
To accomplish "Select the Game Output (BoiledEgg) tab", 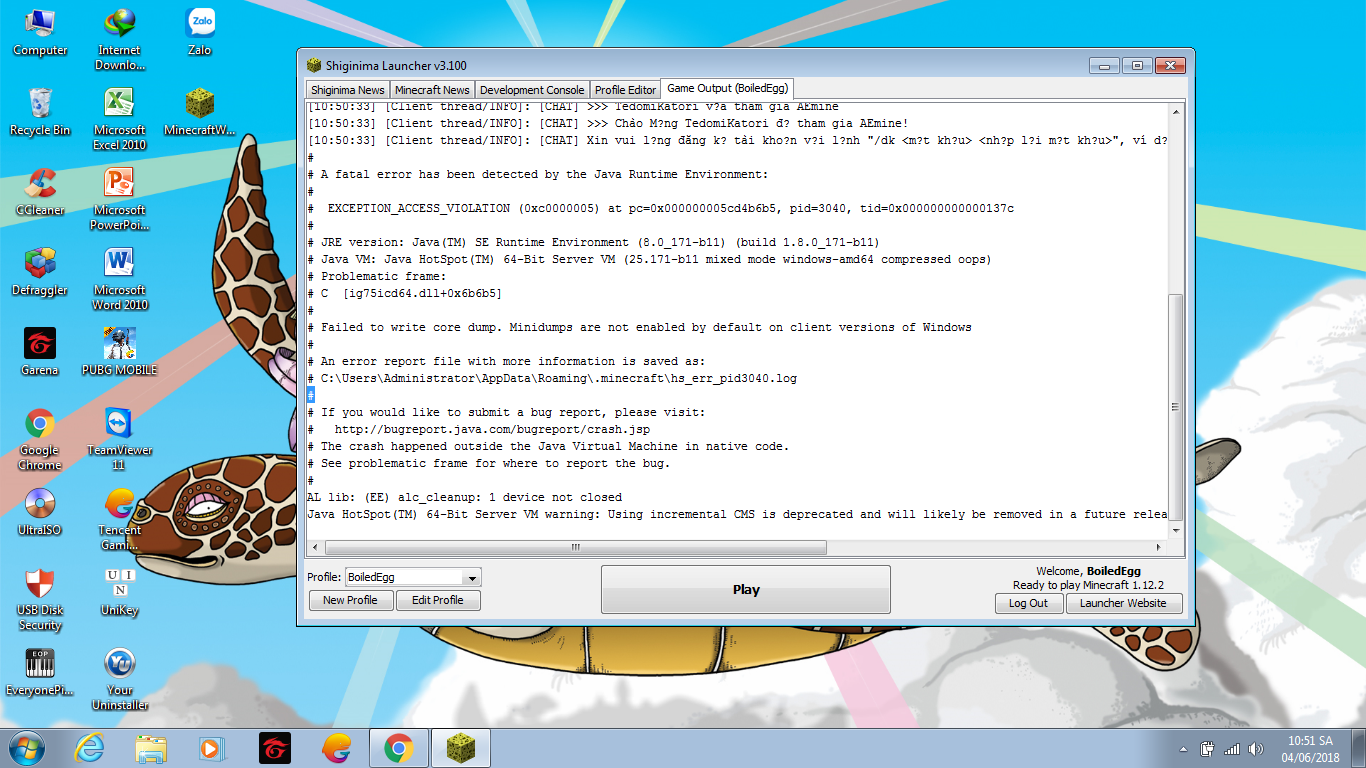I will pos(728,88).
